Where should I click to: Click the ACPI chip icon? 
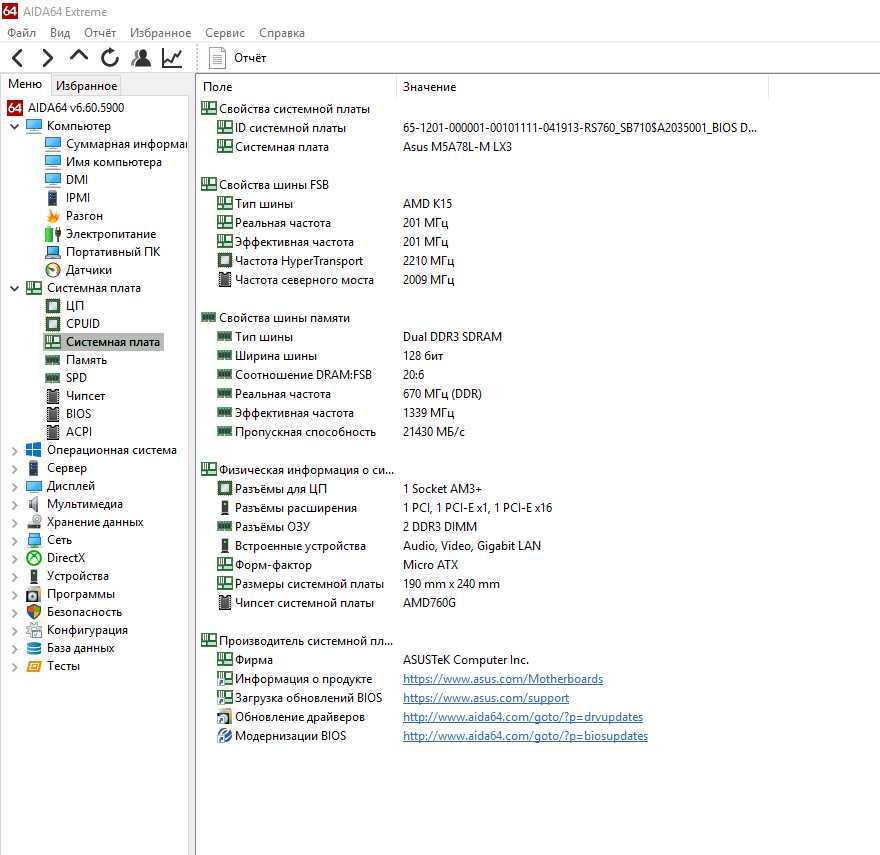point(53,432)
